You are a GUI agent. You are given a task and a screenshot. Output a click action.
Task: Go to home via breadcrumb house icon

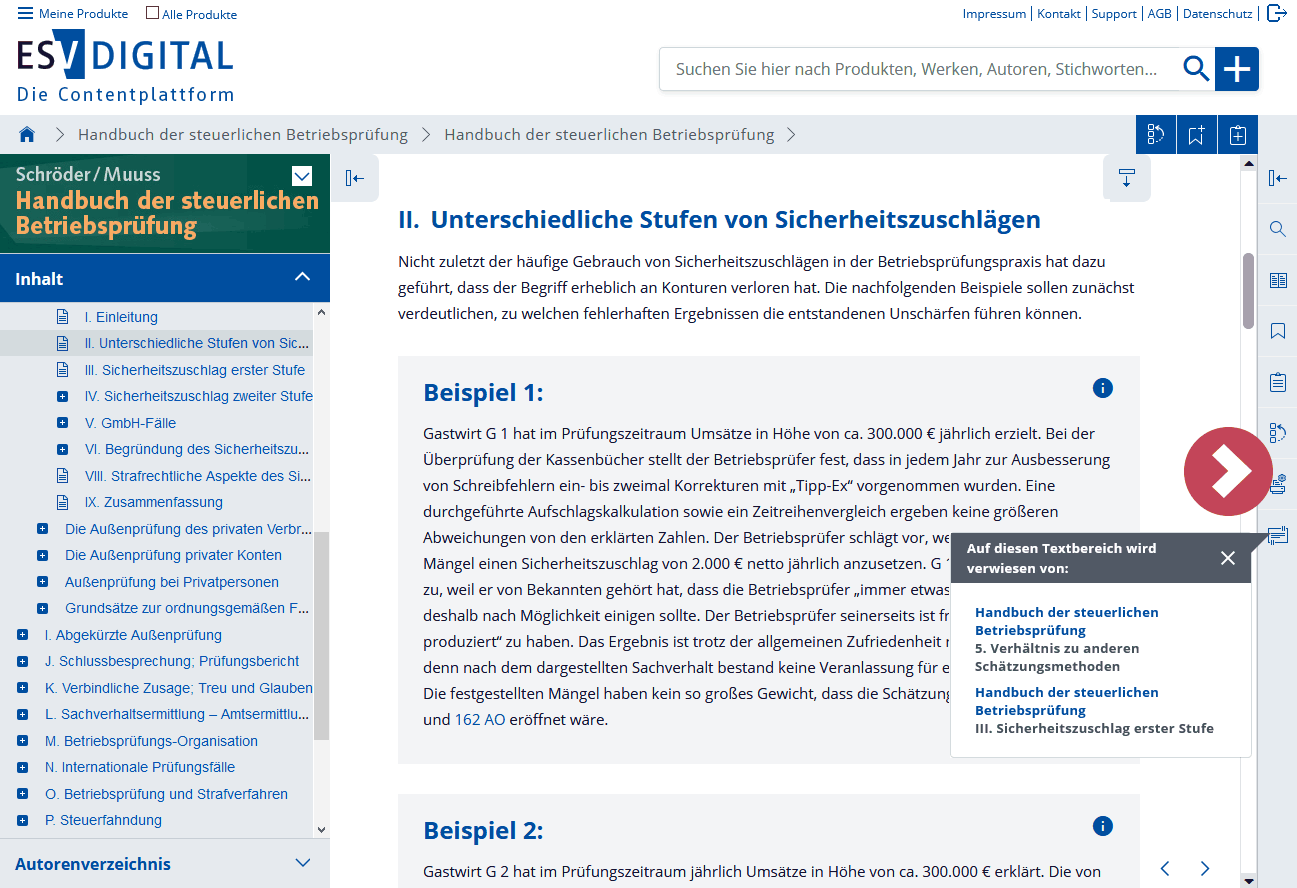coord(27,134)
